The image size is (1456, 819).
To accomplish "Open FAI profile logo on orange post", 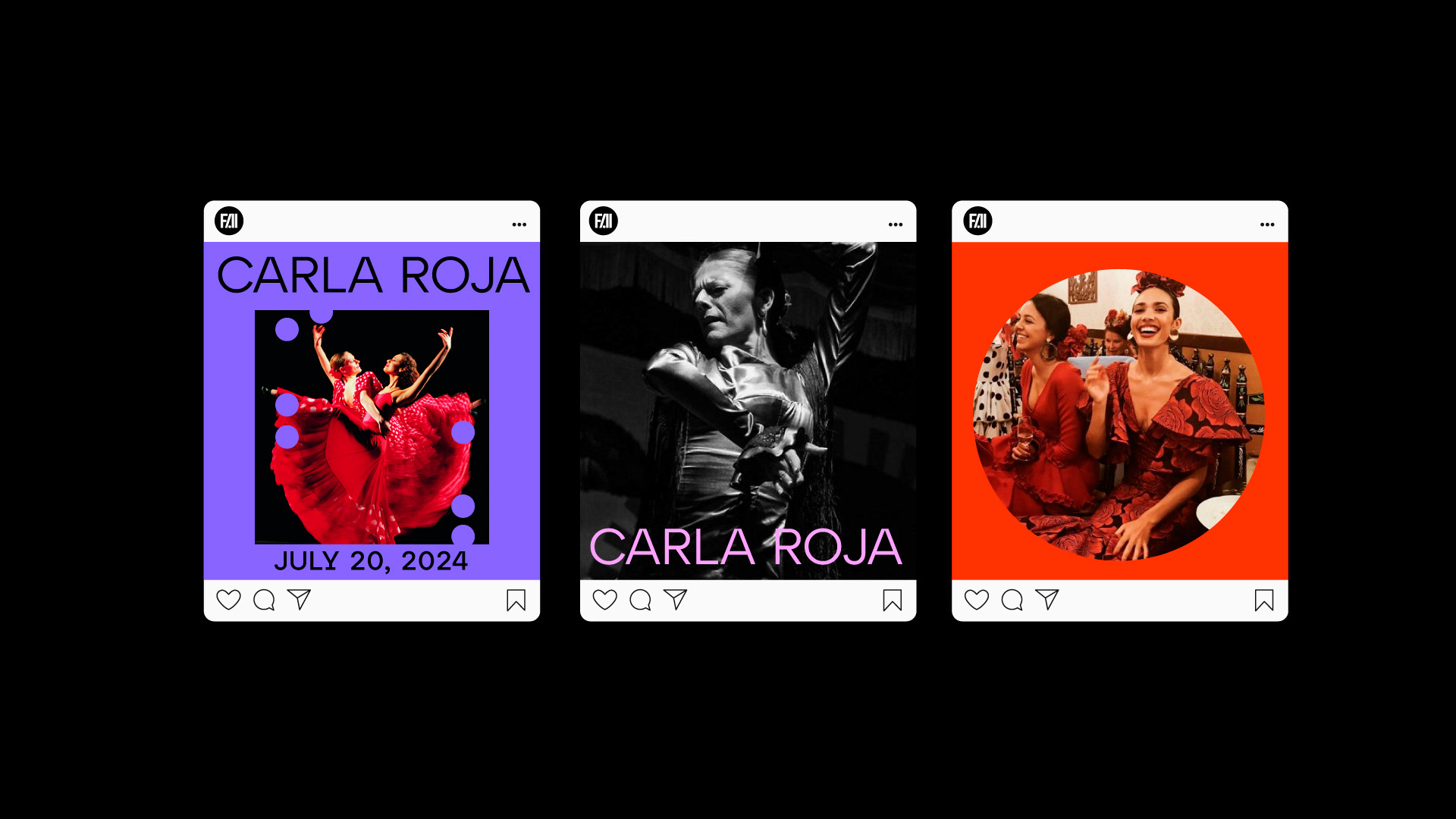I will click(x=978, y=221).
